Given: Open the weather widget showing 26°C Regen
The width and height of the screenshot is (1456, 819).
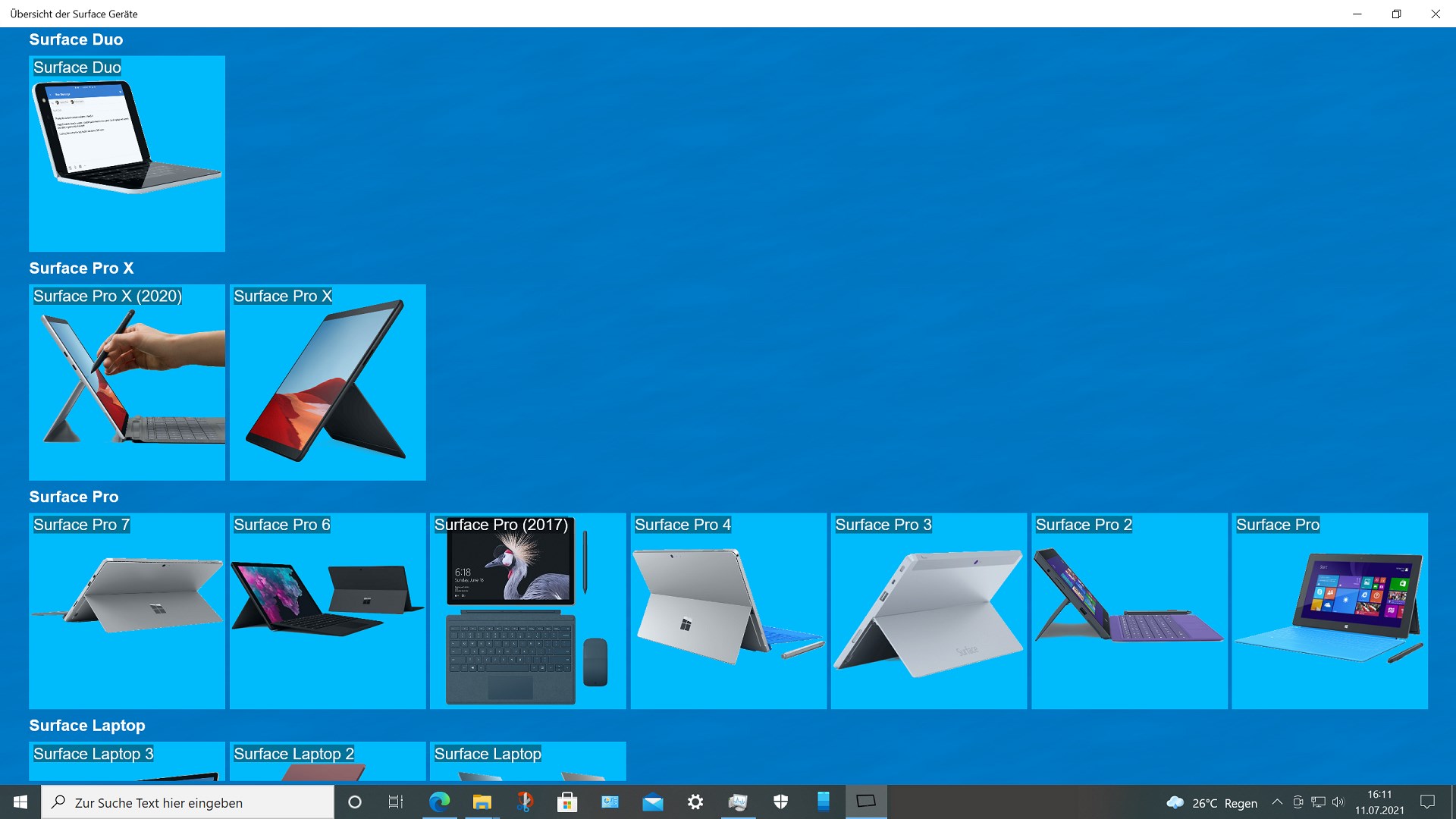Looking at the screenshot, I should (x=1212, y=802).
